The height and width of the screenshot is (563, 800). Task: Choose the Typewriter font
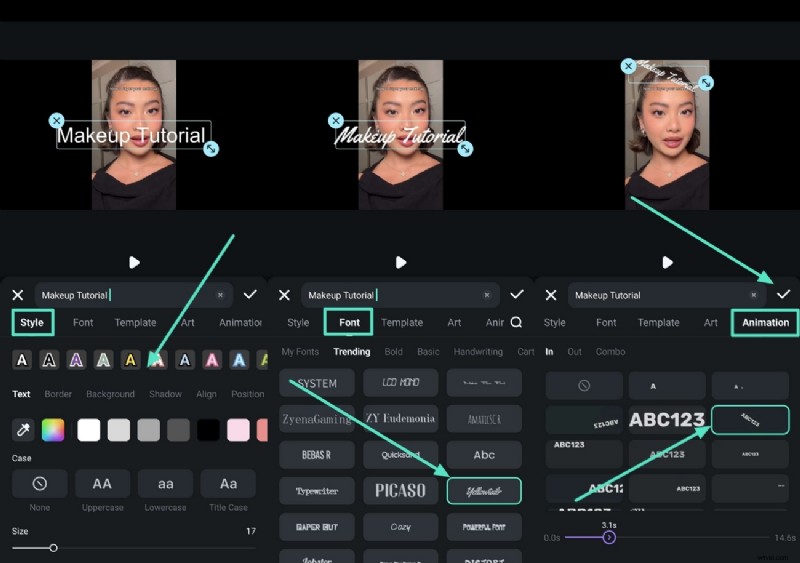[317, 491]
